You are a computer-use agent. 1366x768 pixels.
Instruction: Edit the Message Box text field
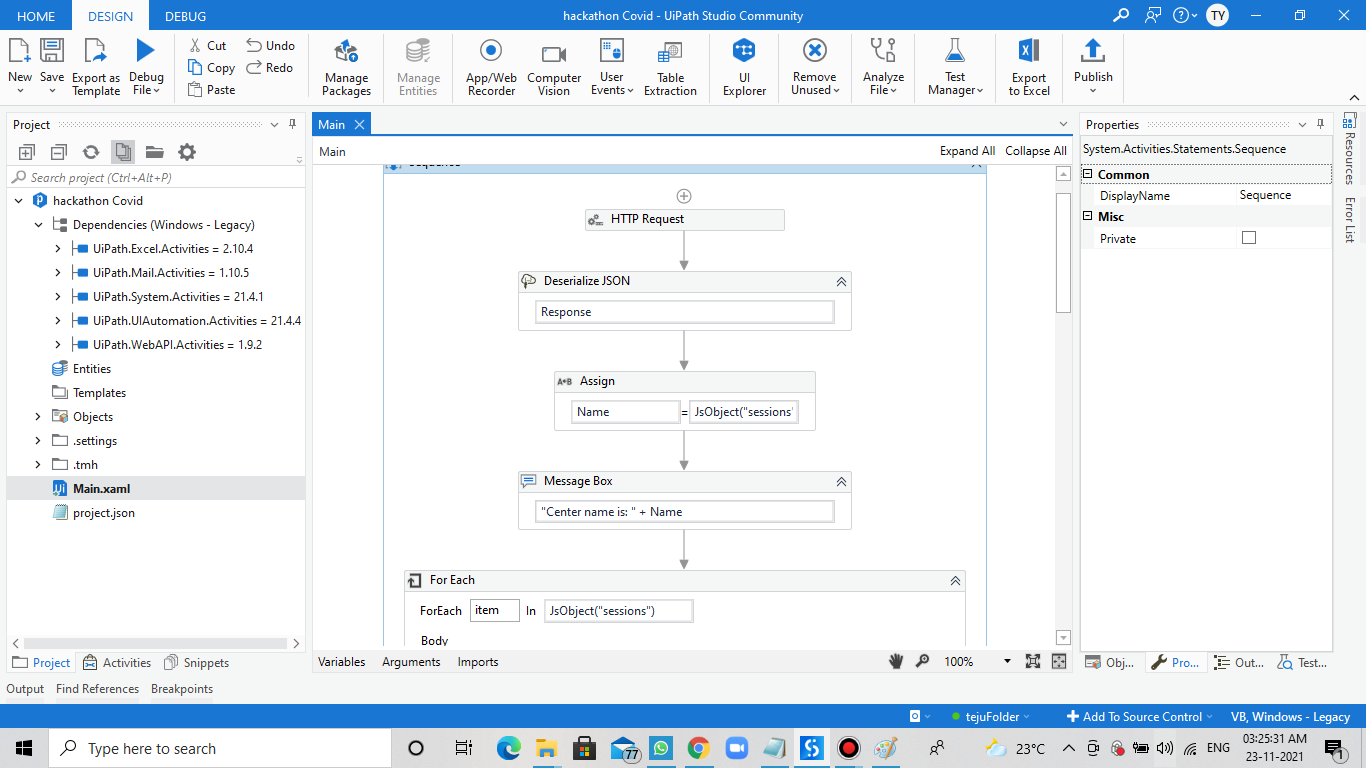pos(685,512)
